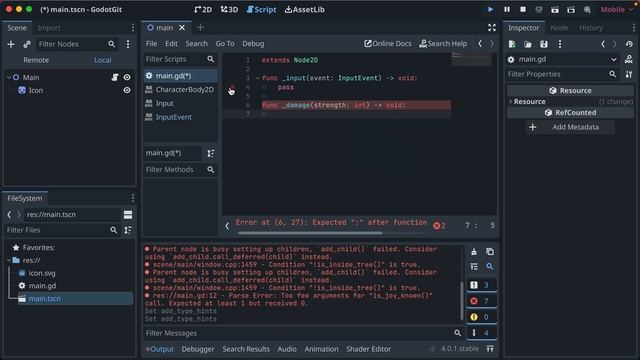This screenshot has height=360, width=640.
Task: Run the current scene icon
Action: (x=555, y=9)
